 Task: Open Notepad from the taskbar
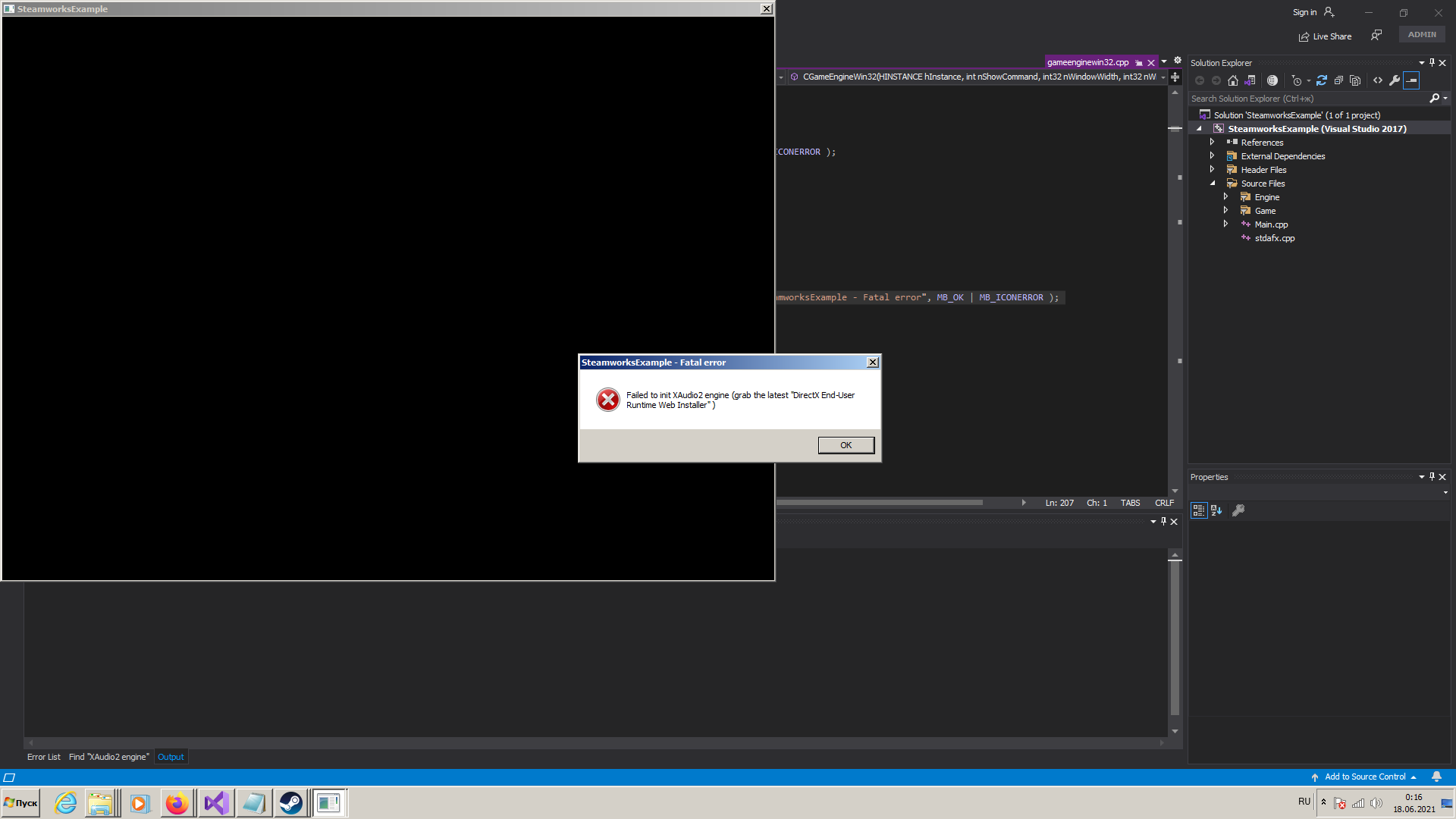tap(253, 803)
